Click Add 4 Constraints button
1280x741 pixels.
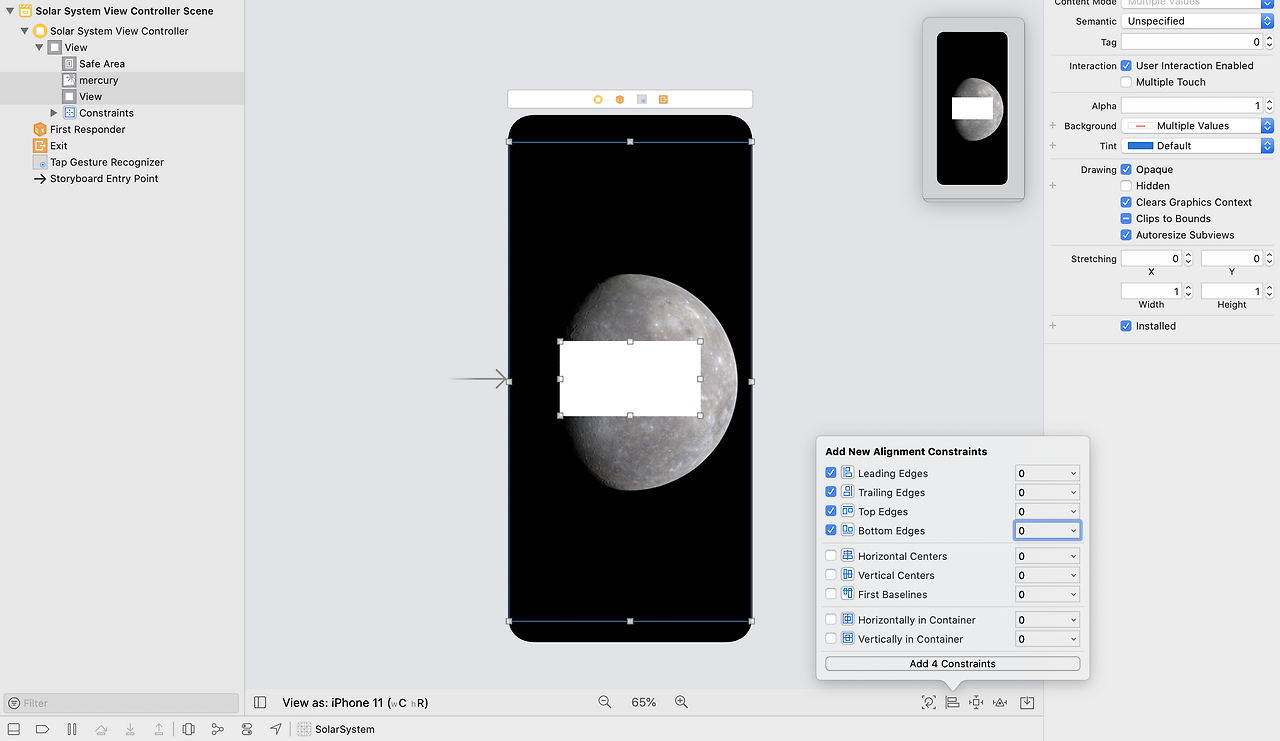point(952,664)
